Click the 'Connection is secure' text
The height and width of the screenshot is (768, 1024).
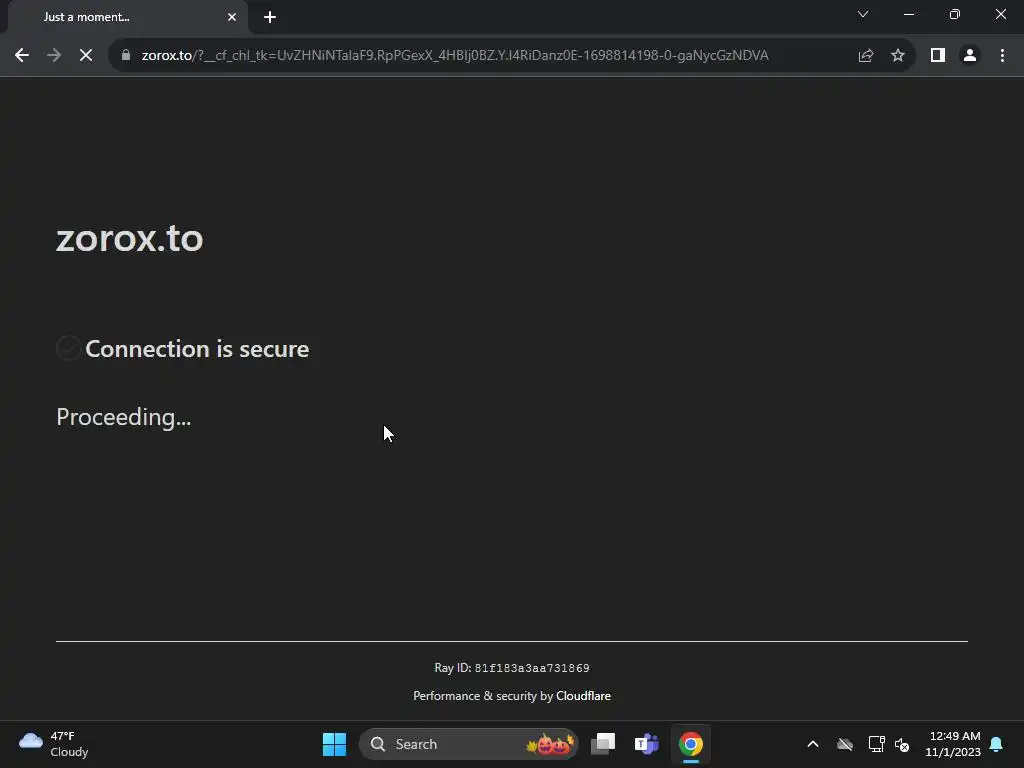click(x=197, y=349)
